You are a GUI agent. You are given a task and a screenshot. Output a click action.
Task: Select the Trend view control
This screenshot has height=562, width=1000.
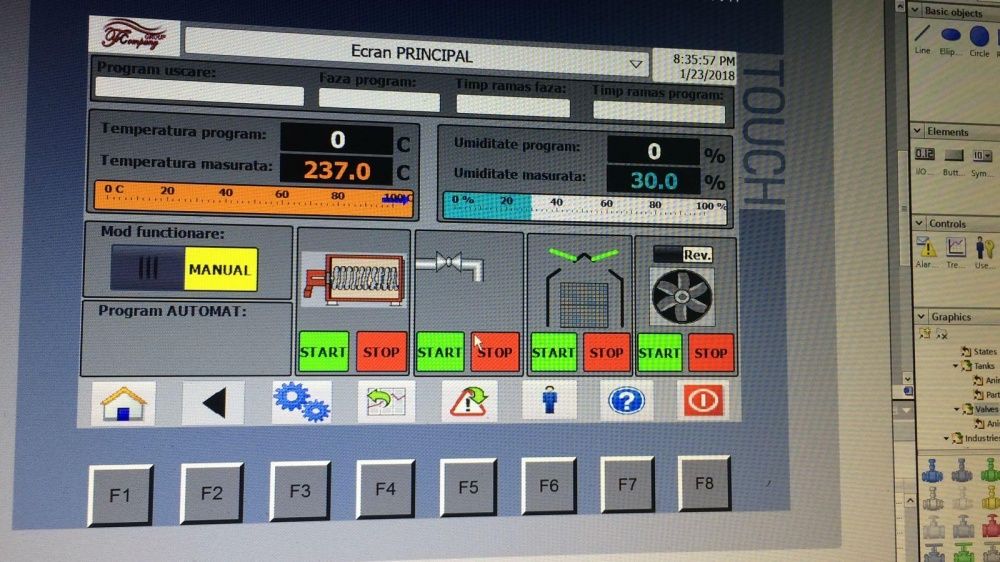[x=955, y=252]
